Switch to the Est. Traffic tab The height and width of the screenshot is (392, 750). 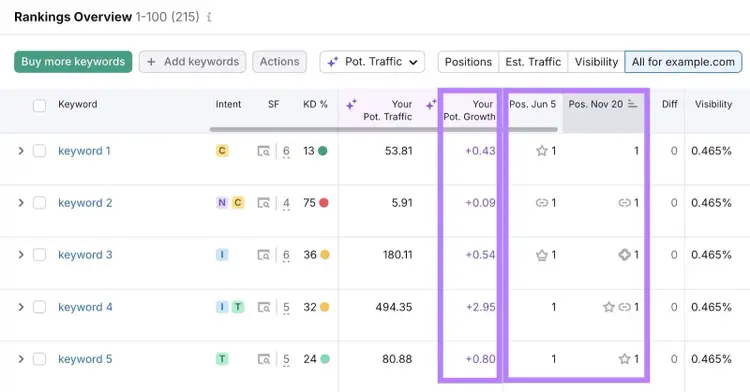[533, 62]
